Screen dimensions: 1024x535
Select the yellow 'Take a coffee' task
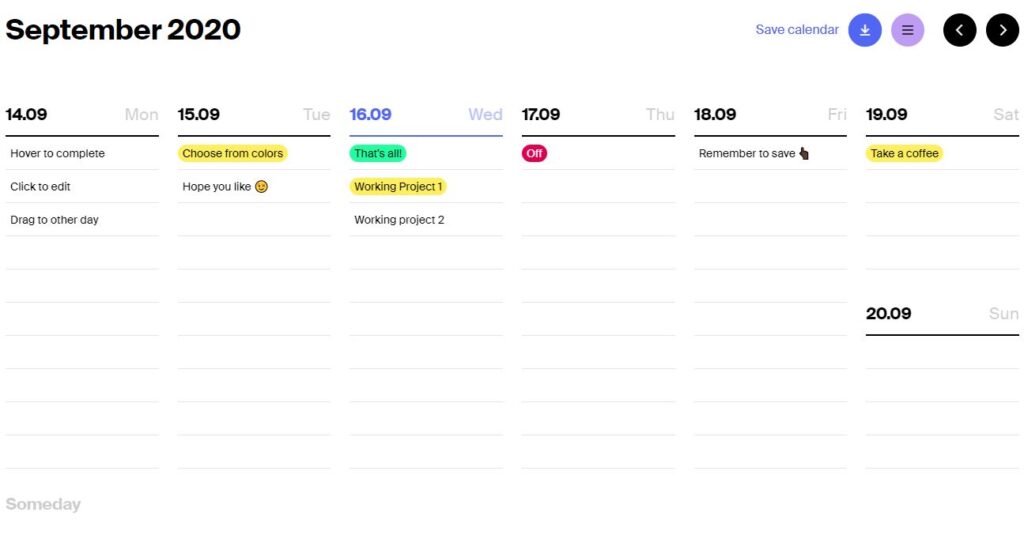coord(904,154)
